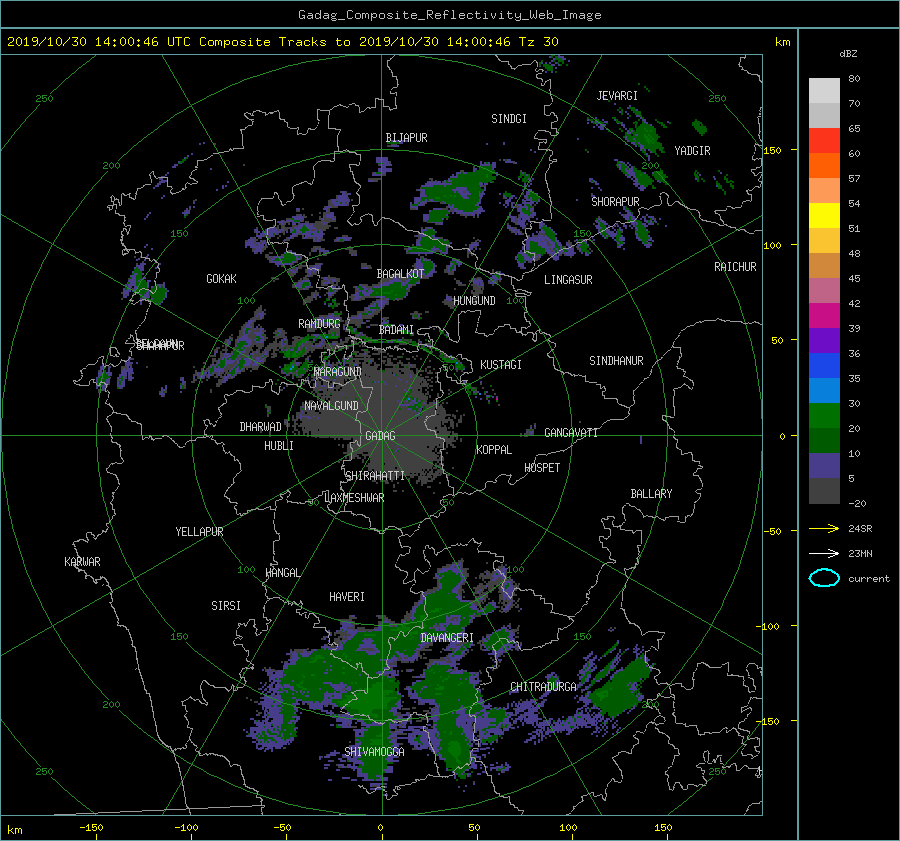This screenshot has width=900, height=841.
Task: Click the HAVERI city label
Action: [x=347, y=597]
